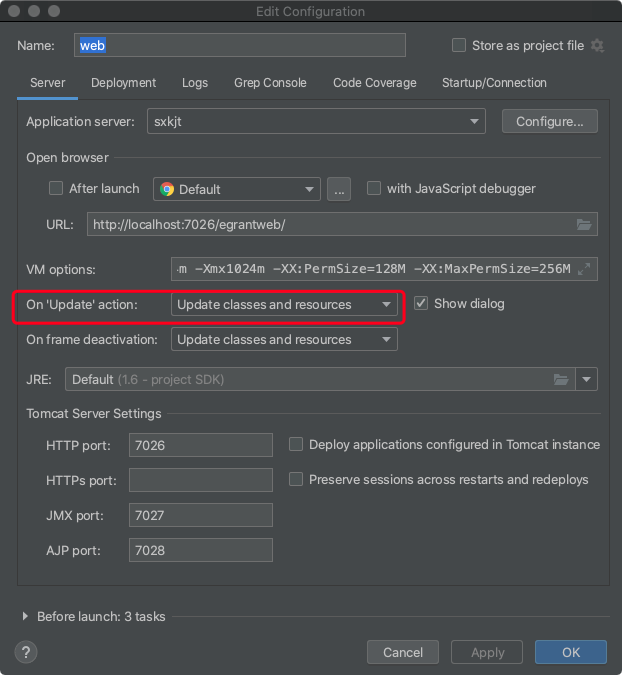Screen dimensions: 622x675
Task: Click the ellipsis button next to browser selector
Action: point(339,189)
